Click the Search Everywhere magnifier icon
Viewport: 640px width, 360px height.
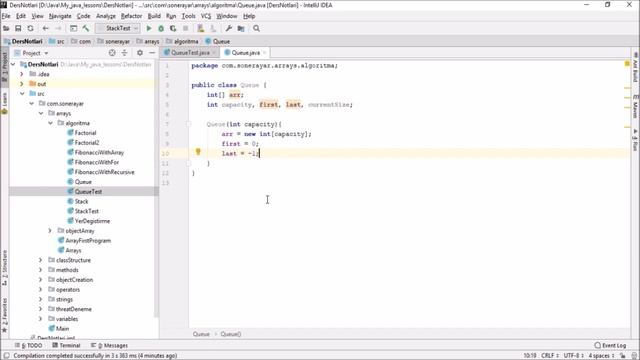tap(256, 29)
